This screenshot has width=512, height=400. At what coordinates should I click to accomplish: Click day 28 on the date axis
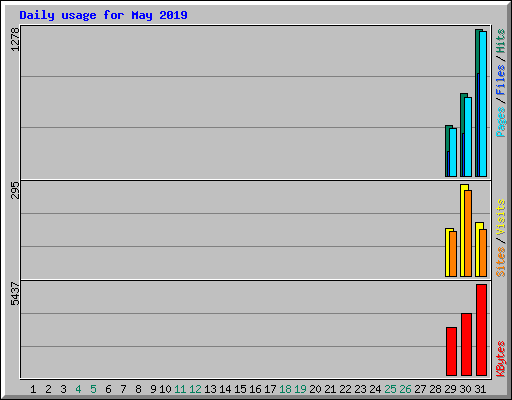point(435,389)
